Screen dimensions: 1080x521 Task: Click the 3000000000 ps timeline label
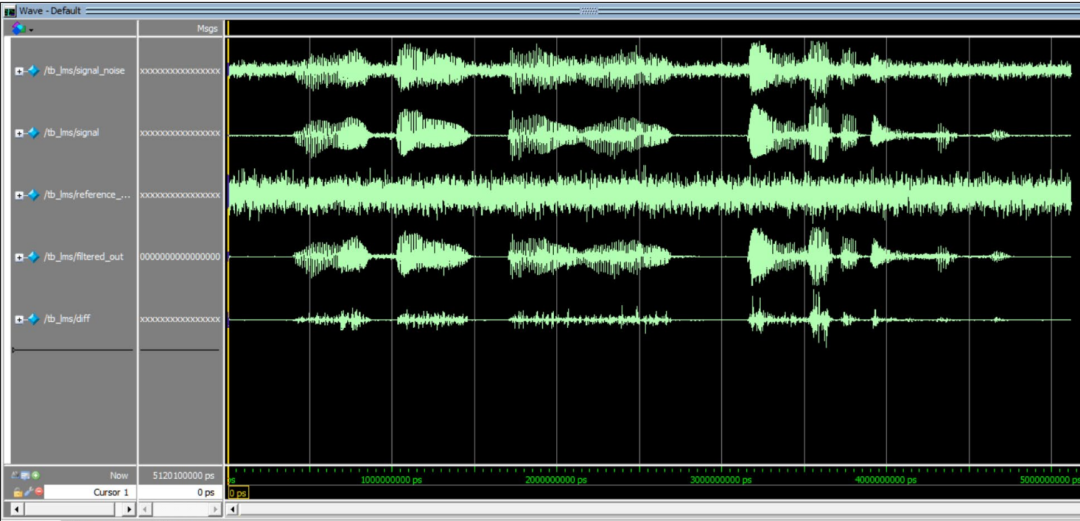[x=720, y=480]
